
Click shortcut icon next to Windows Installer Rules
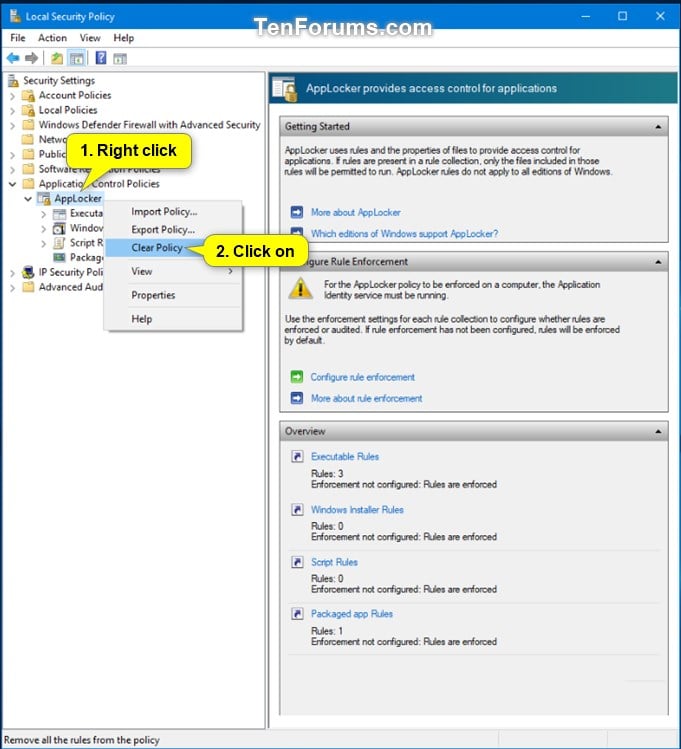click(297, 510)
